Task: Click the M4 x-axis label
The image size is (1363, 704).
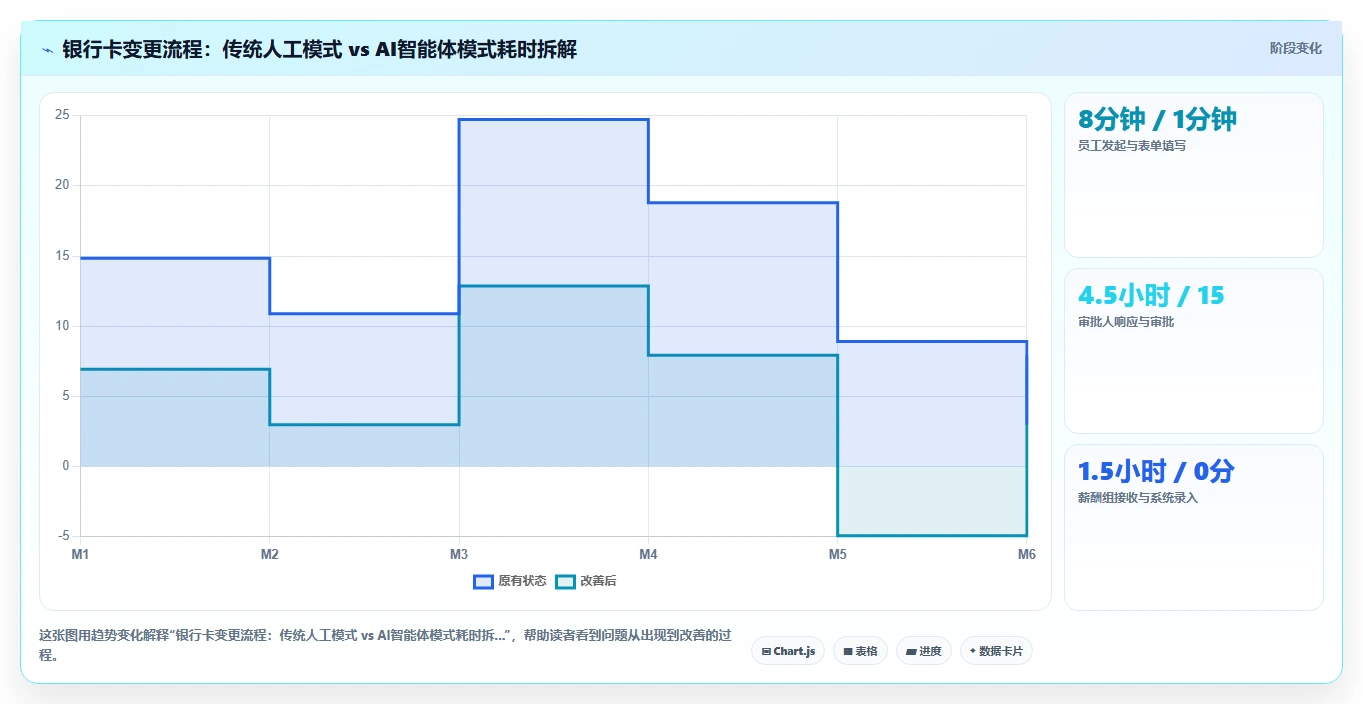Action: click(648, 553)
